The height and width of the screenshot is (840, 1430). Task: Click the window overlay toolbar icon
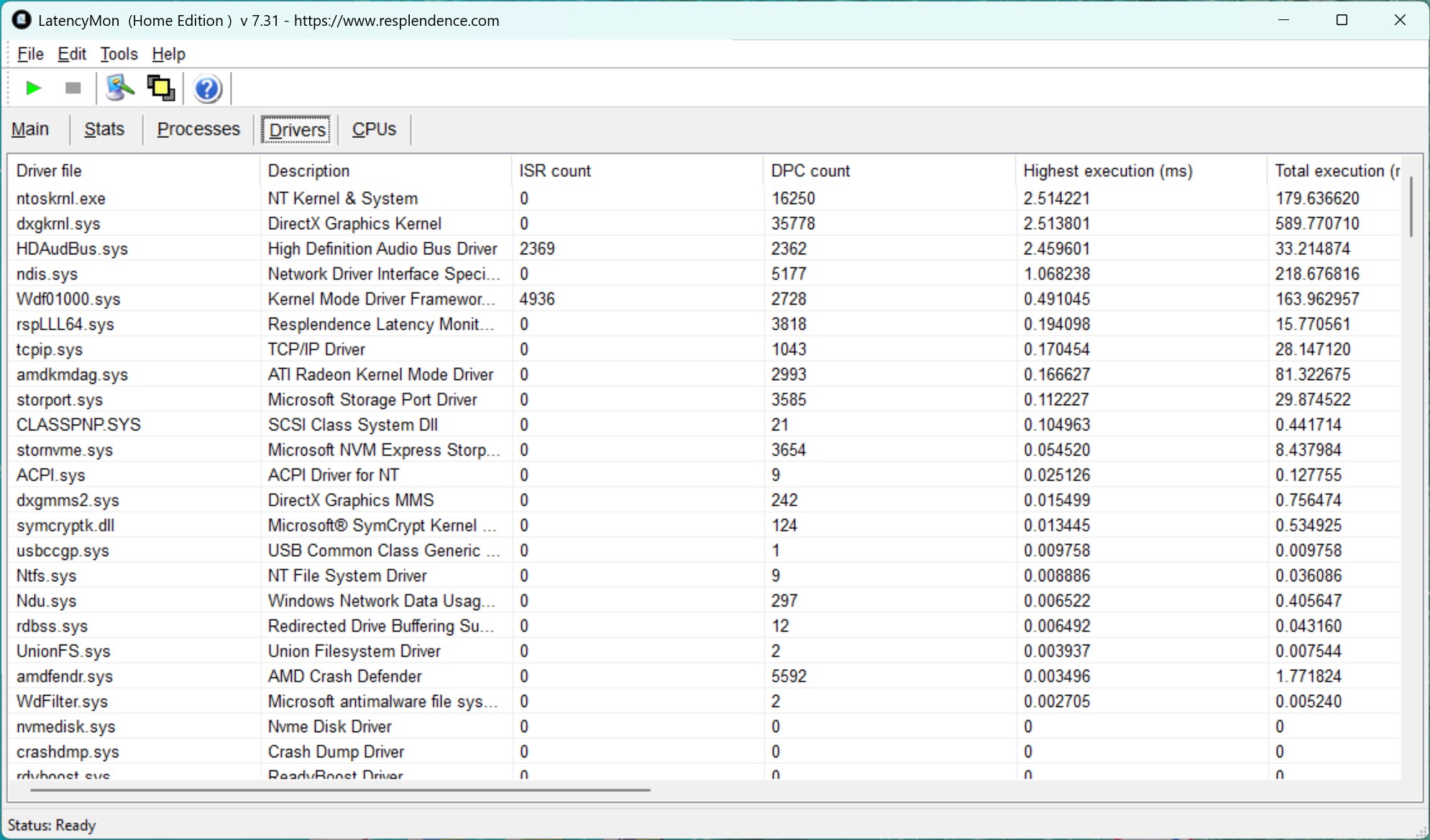(x=160, y=88)
